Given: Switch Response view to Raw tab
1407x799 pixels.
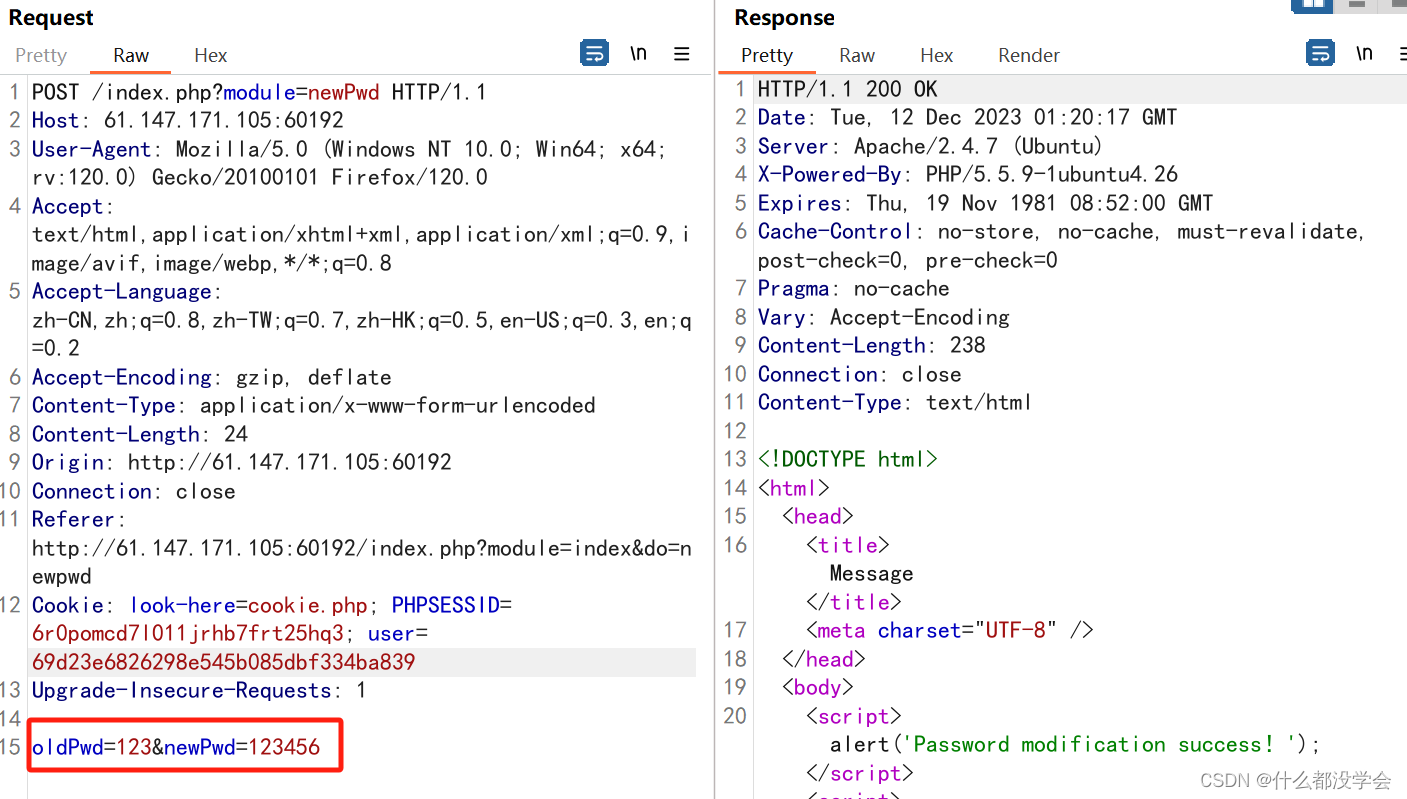Looking at the screenshot, I should click(857, 55).
